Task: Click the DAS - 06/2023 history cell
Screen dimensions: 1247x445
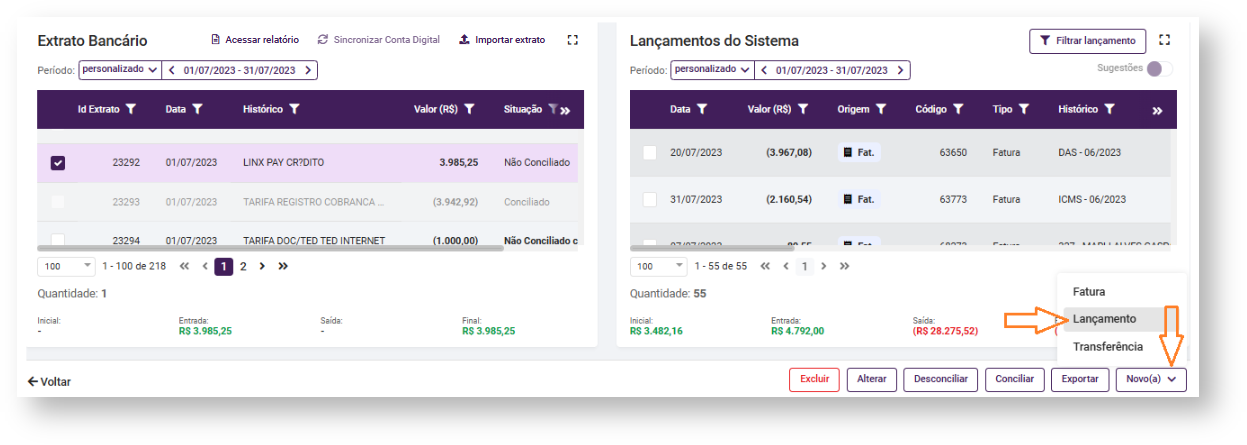Action: point(1089,152)
